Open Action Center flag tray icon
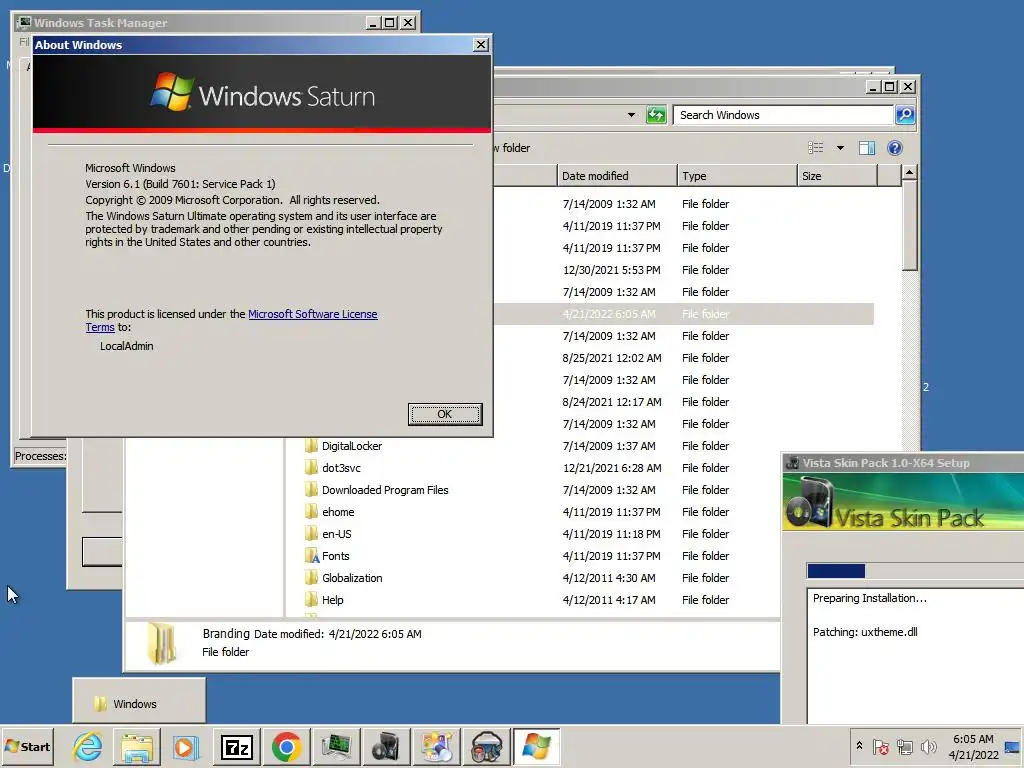Viewport: 1024px width, 768px height. pyautogui.click(x=880, y=746)
